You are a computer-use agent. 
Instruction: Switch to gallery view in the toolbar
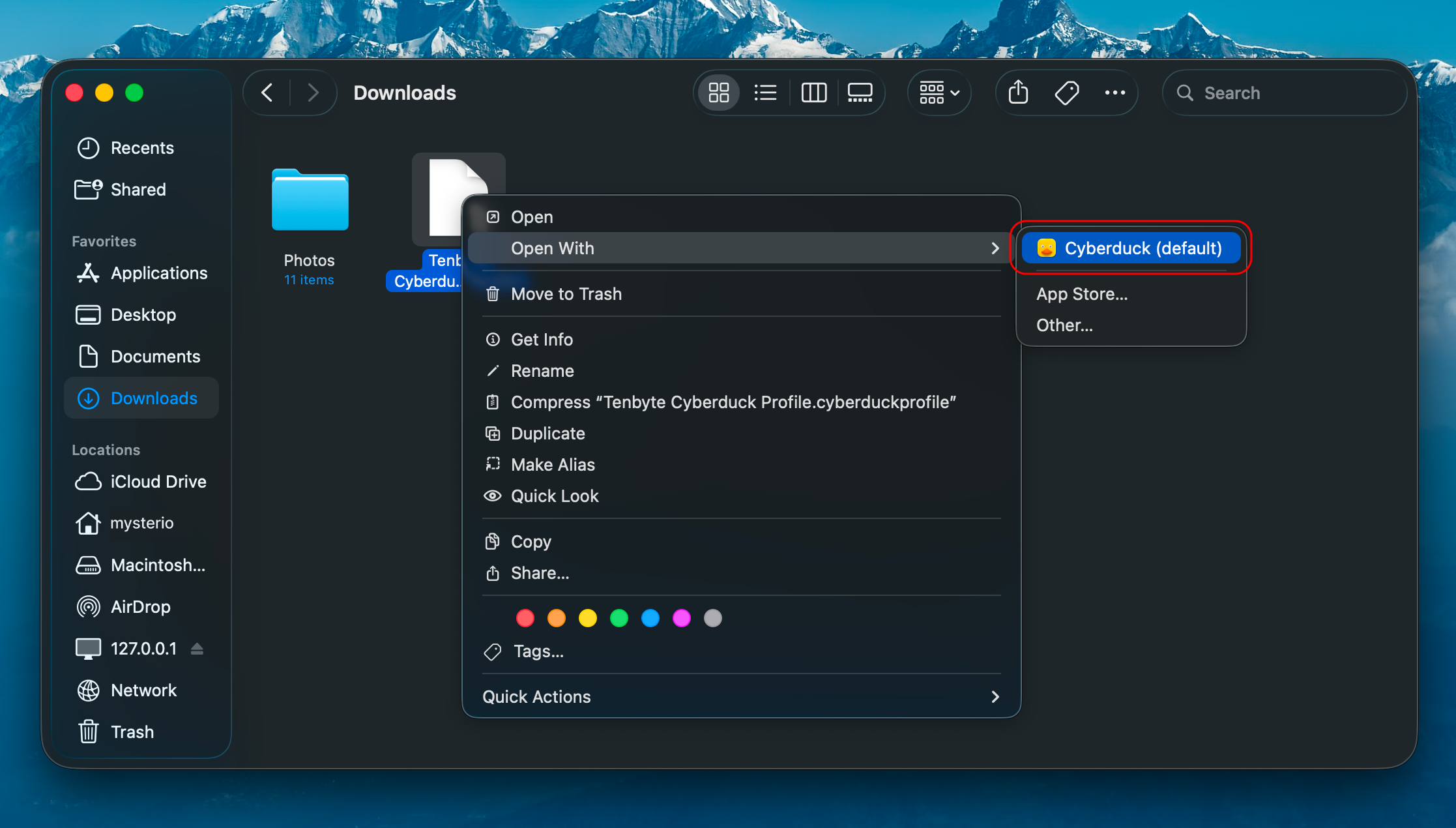[860, 93]
